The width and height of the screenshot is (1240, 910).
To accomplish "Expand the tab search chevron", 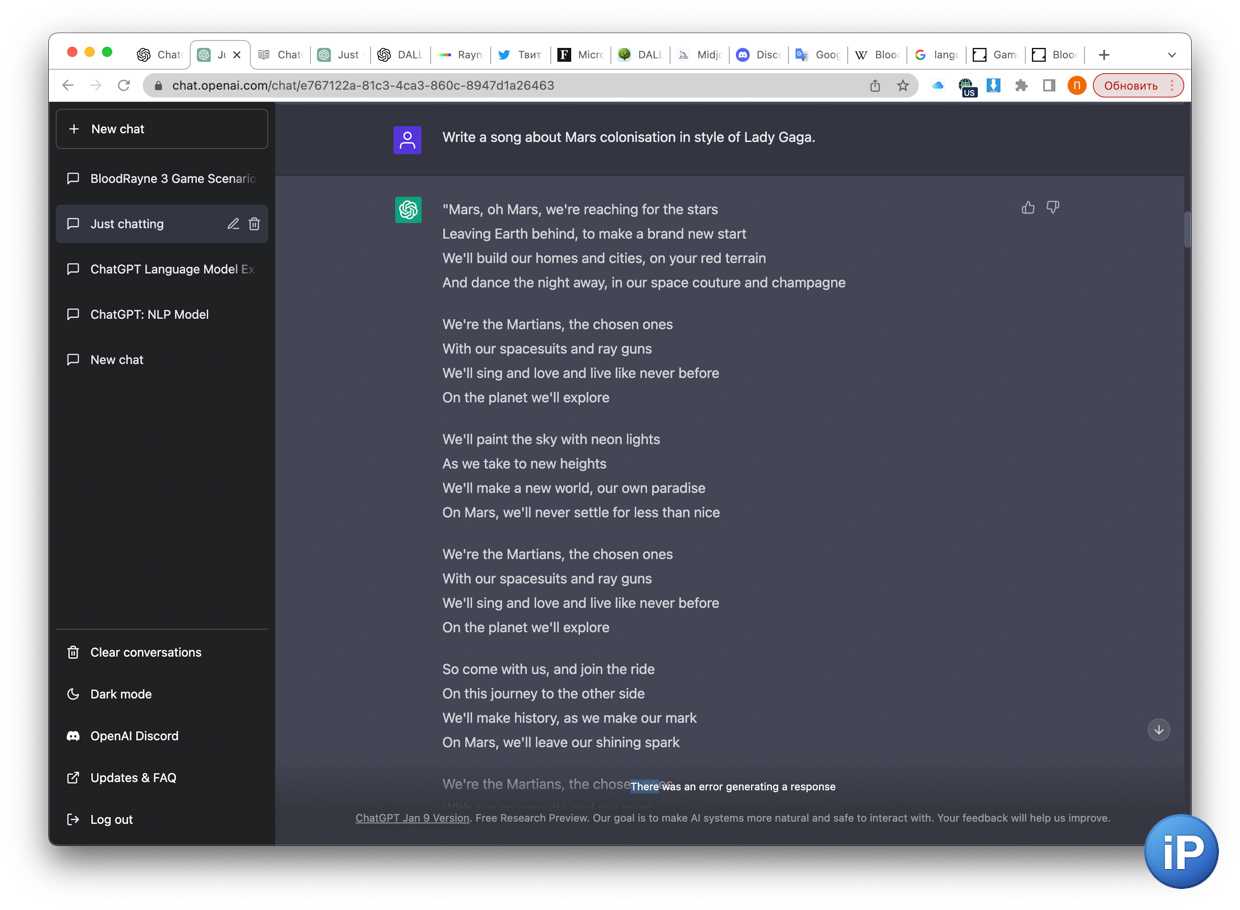I will coord(1172,55).
